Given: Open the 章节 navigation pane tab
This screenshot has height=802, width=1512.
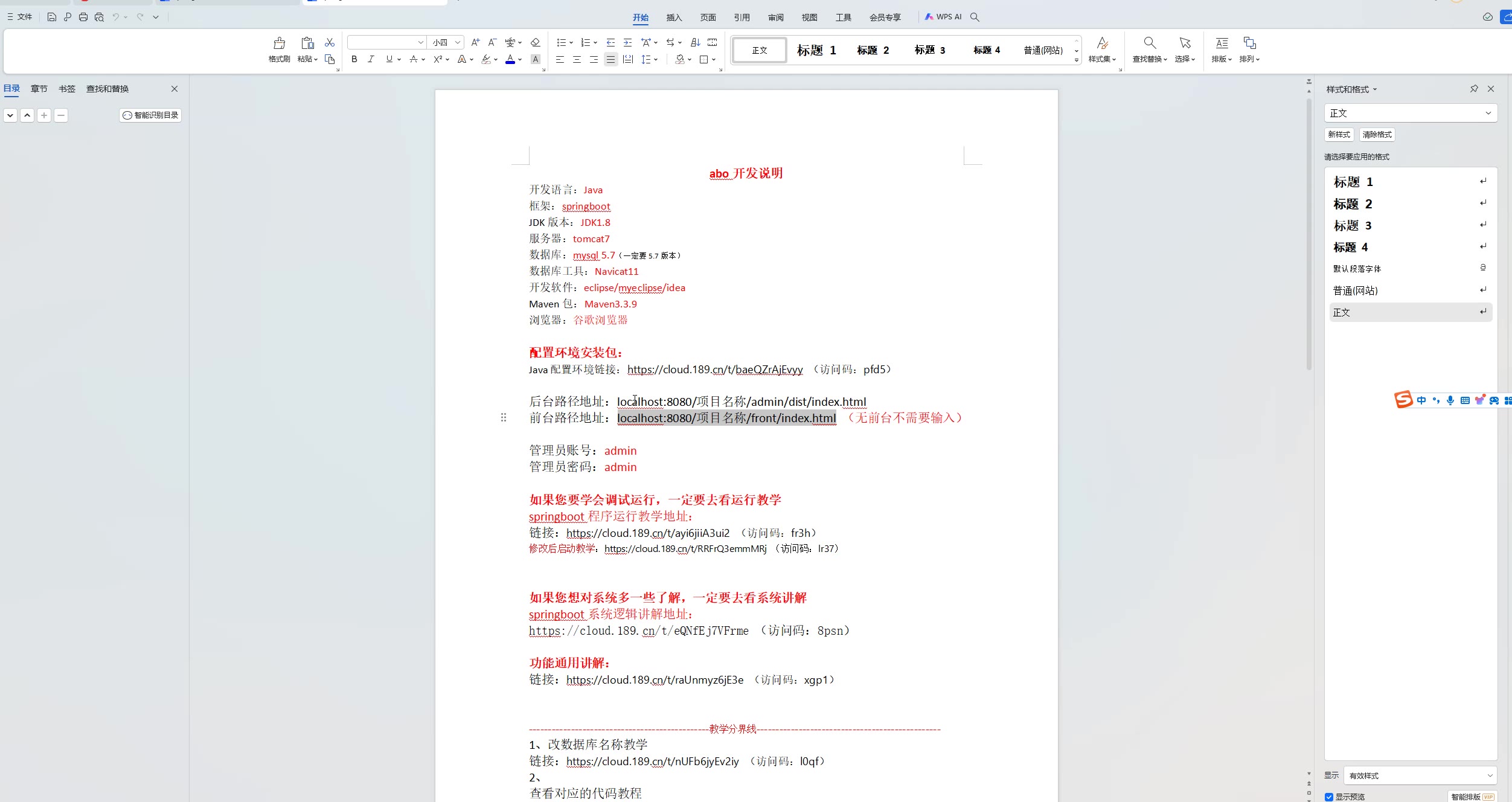Looking at the screenshot, I should click(39, 89).
